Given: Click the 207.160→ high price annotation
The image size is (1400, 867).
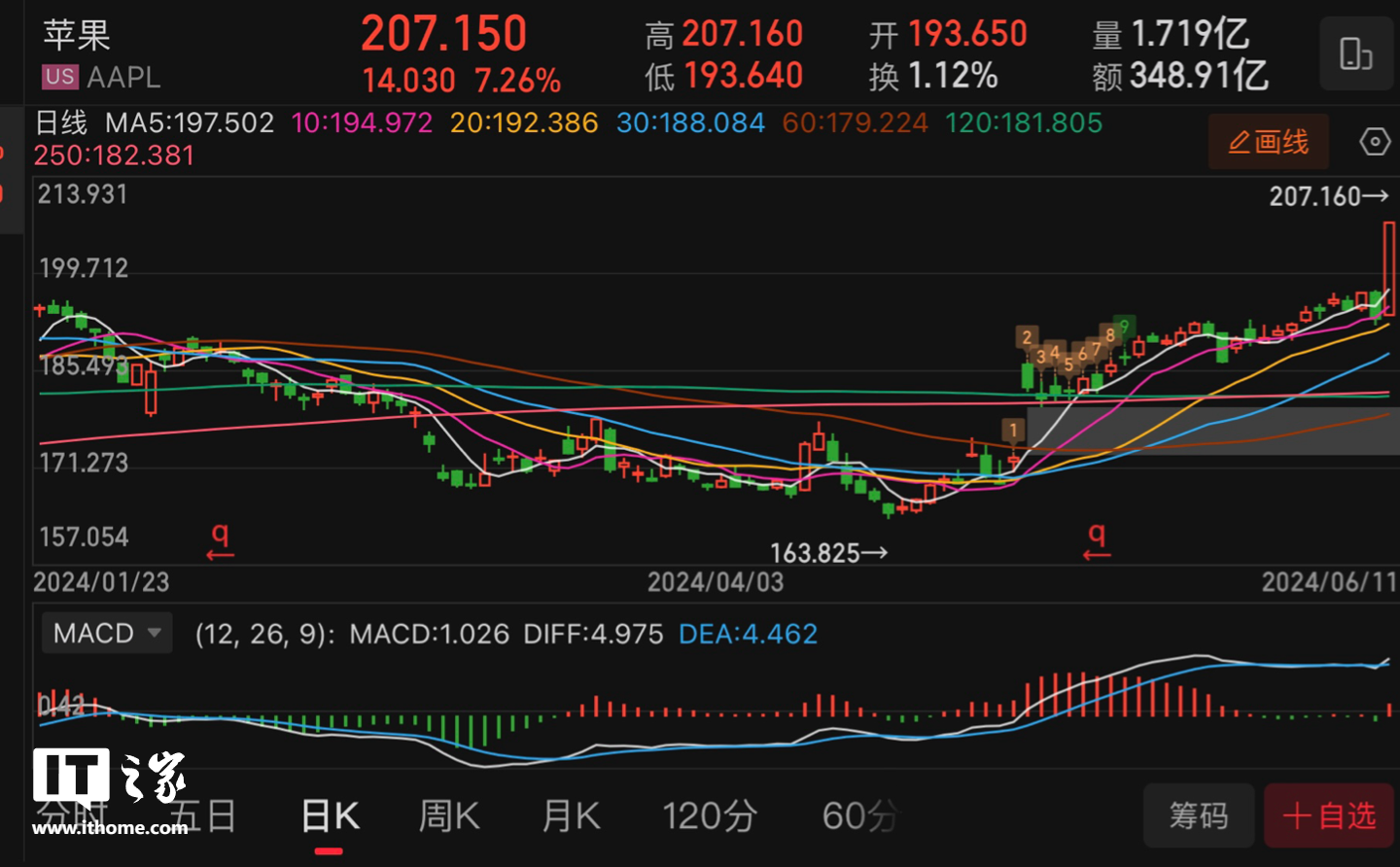Looking at the screenshot, I should 1329,196.
